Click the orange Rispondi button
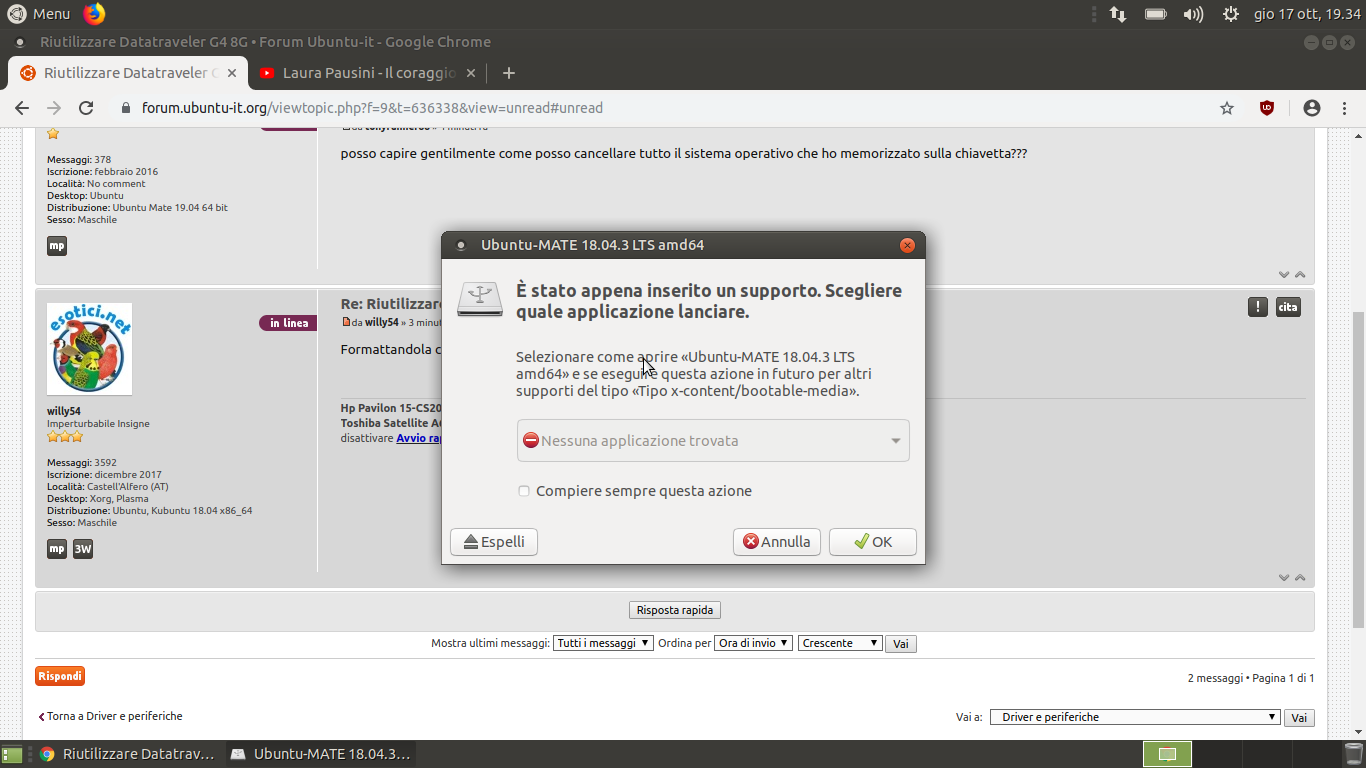1366x768 pixels. point(60,676)
